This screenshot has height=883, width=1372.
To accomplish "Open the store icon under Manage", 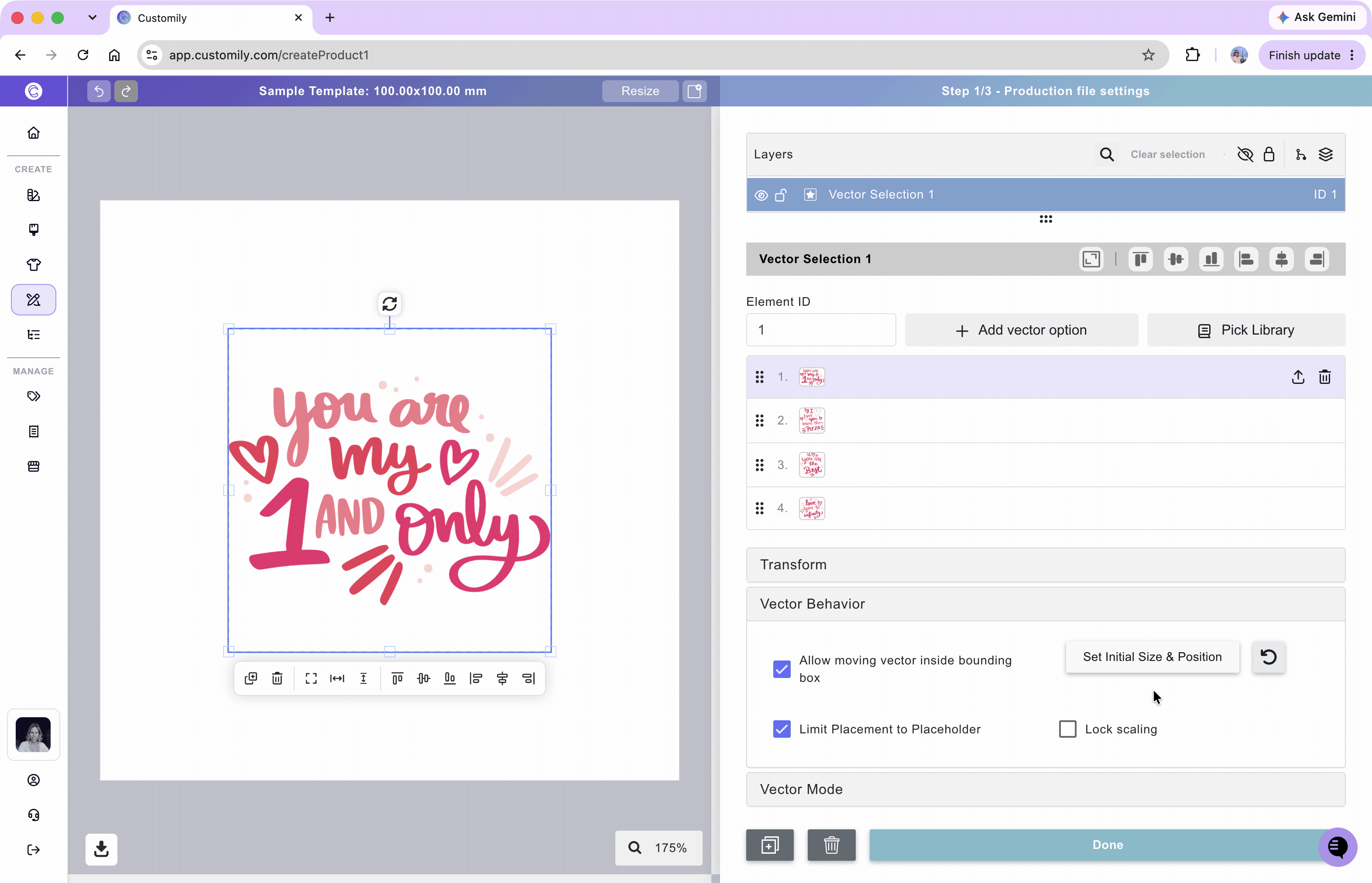I will (33, 466).
